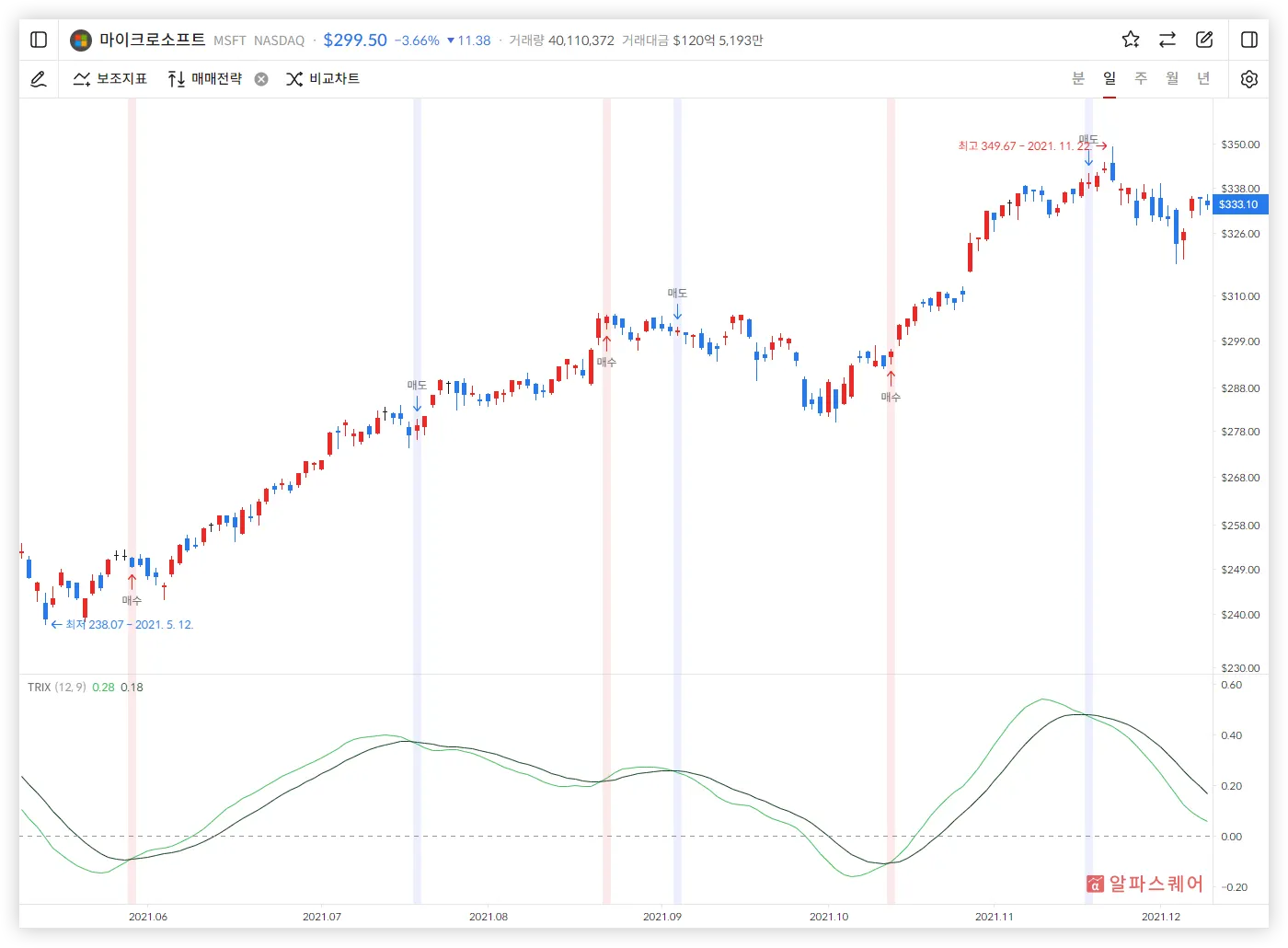This screenshot has height=948, width=1288.
Task: Click the 거래대금 $120억 5,193만 text
Action: [693, 40]
